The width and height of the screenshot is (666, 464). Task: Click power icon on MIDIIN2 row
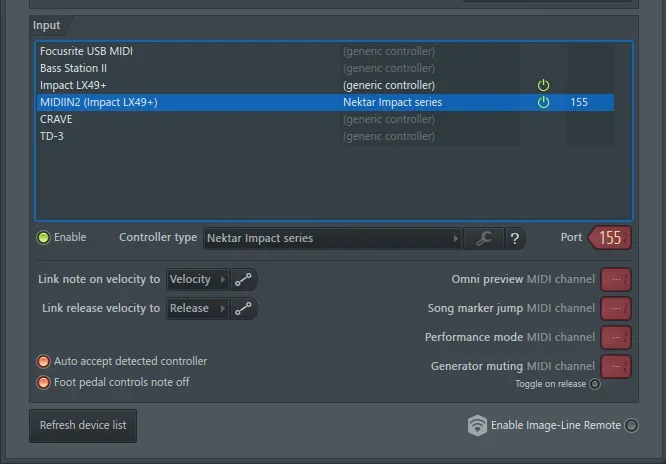(x=544, y=103)
